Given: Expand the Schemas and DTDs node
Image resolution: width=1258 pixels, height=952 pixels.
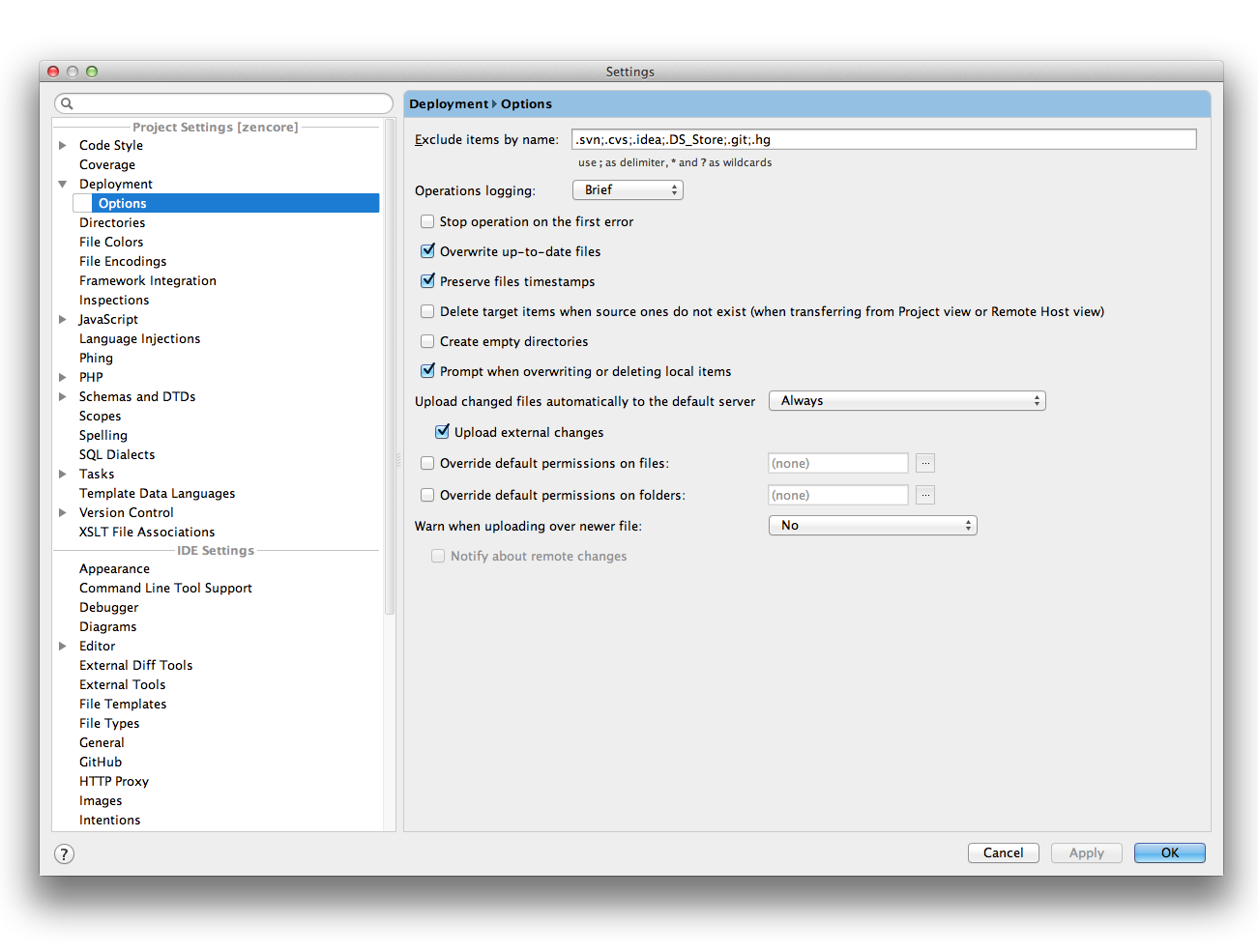Looking at the screenshot, I should (x=63, y=396).
